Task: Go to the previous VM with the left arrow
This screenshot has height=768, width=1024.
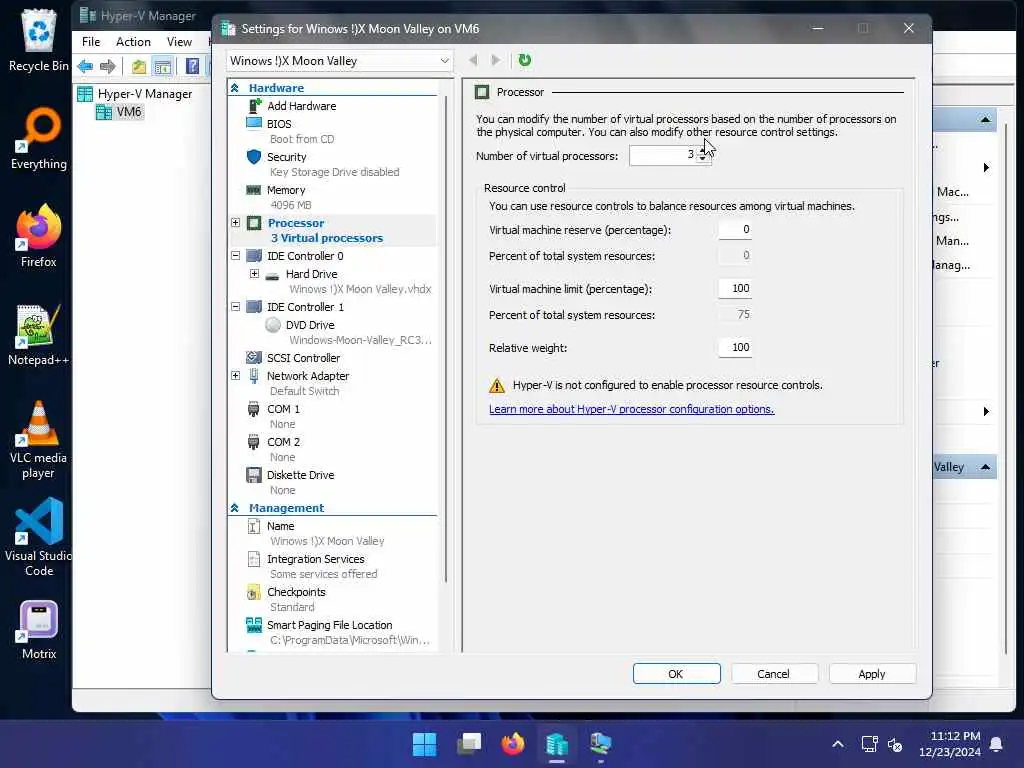Action: point(473,60)
